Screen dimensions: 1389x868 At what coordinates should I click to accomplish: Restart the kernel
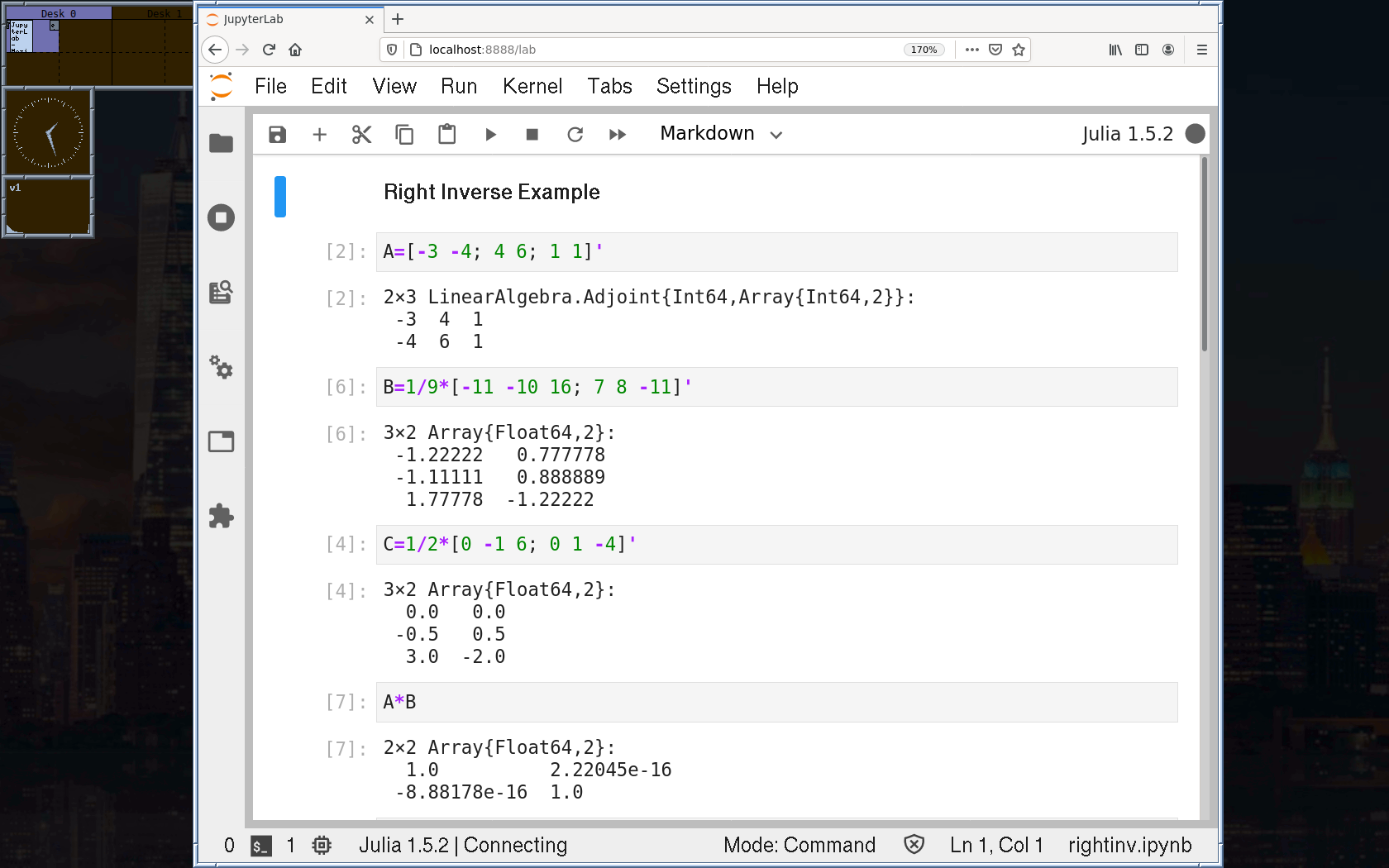[x=575, y=135]
